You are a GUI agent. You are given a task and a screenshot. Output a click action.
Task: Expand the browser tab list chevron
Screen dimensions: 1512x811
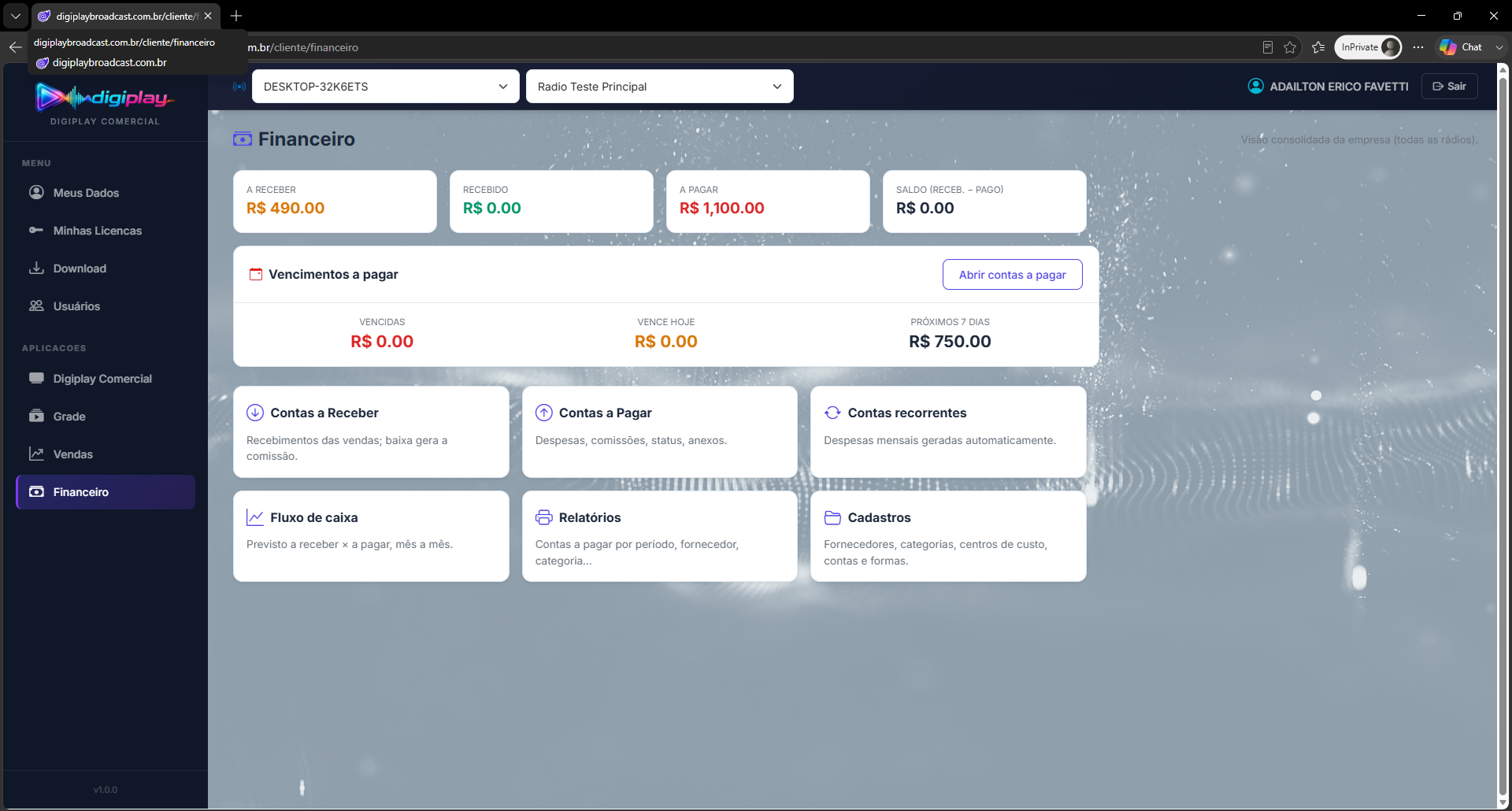point(15,16)
